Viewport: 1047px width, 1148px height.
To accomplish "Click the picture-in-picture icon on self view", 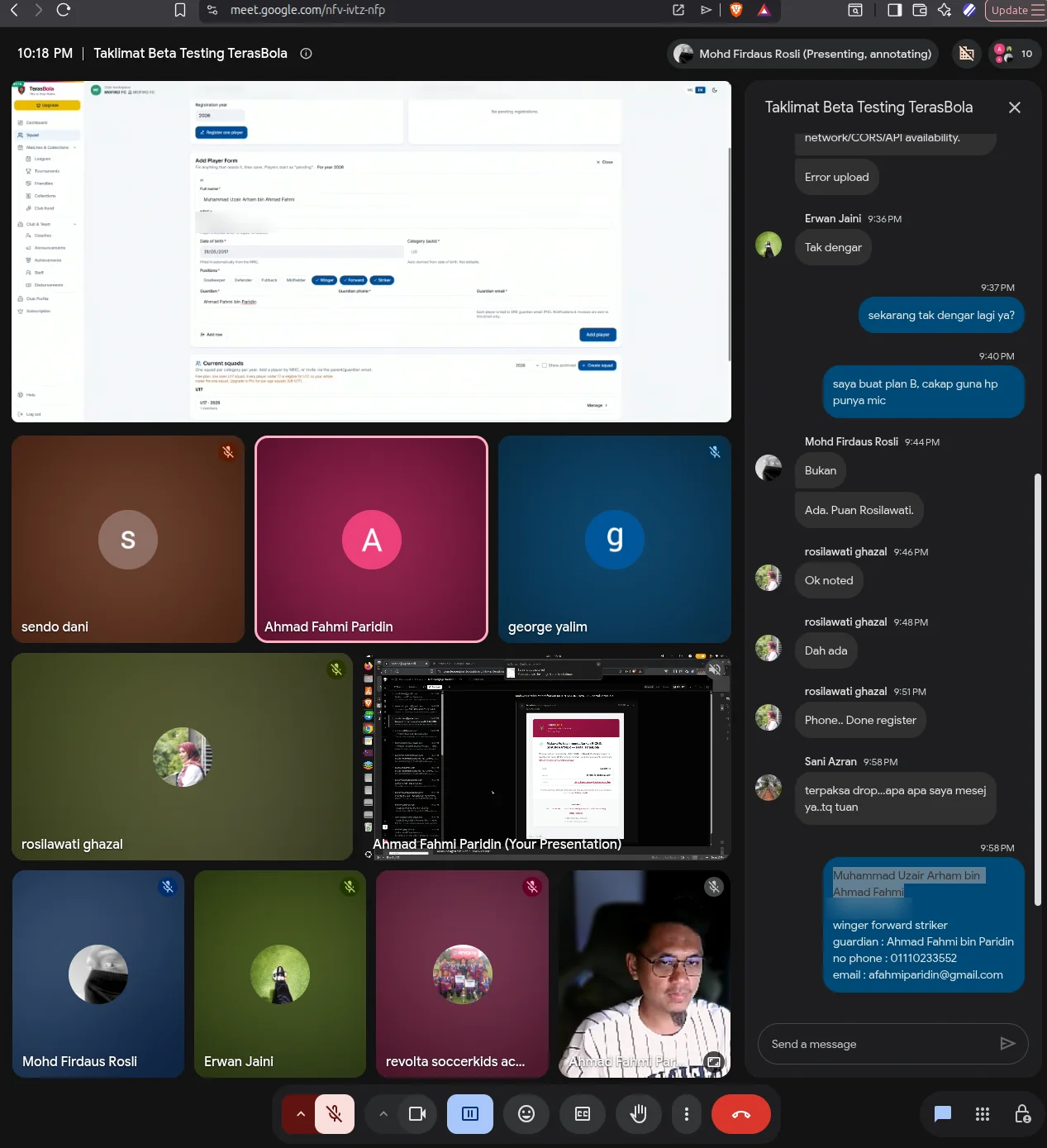I will 714,1061.
